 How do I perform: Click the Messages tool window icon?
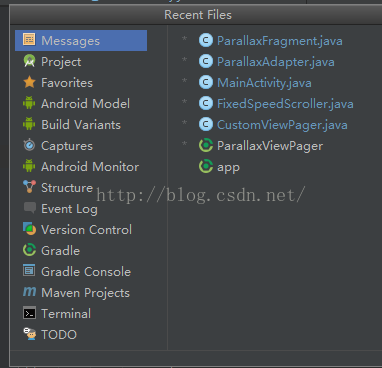coord(29,40)
